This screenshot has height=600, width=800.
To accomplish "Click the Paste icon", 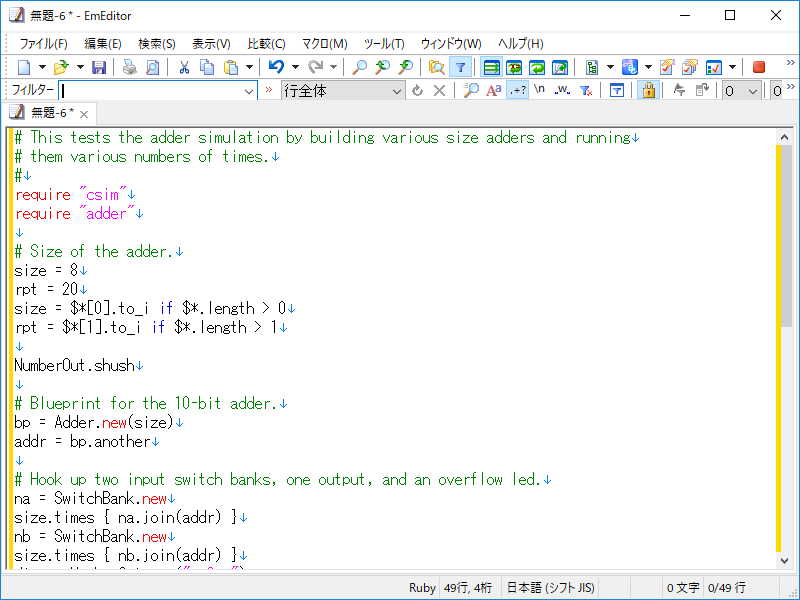I will click(229, 66).
